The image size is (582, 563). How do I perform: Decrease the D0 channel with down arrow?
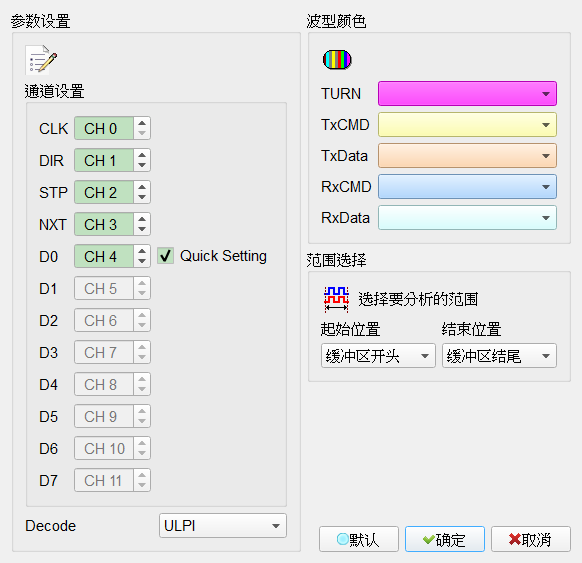142,261
